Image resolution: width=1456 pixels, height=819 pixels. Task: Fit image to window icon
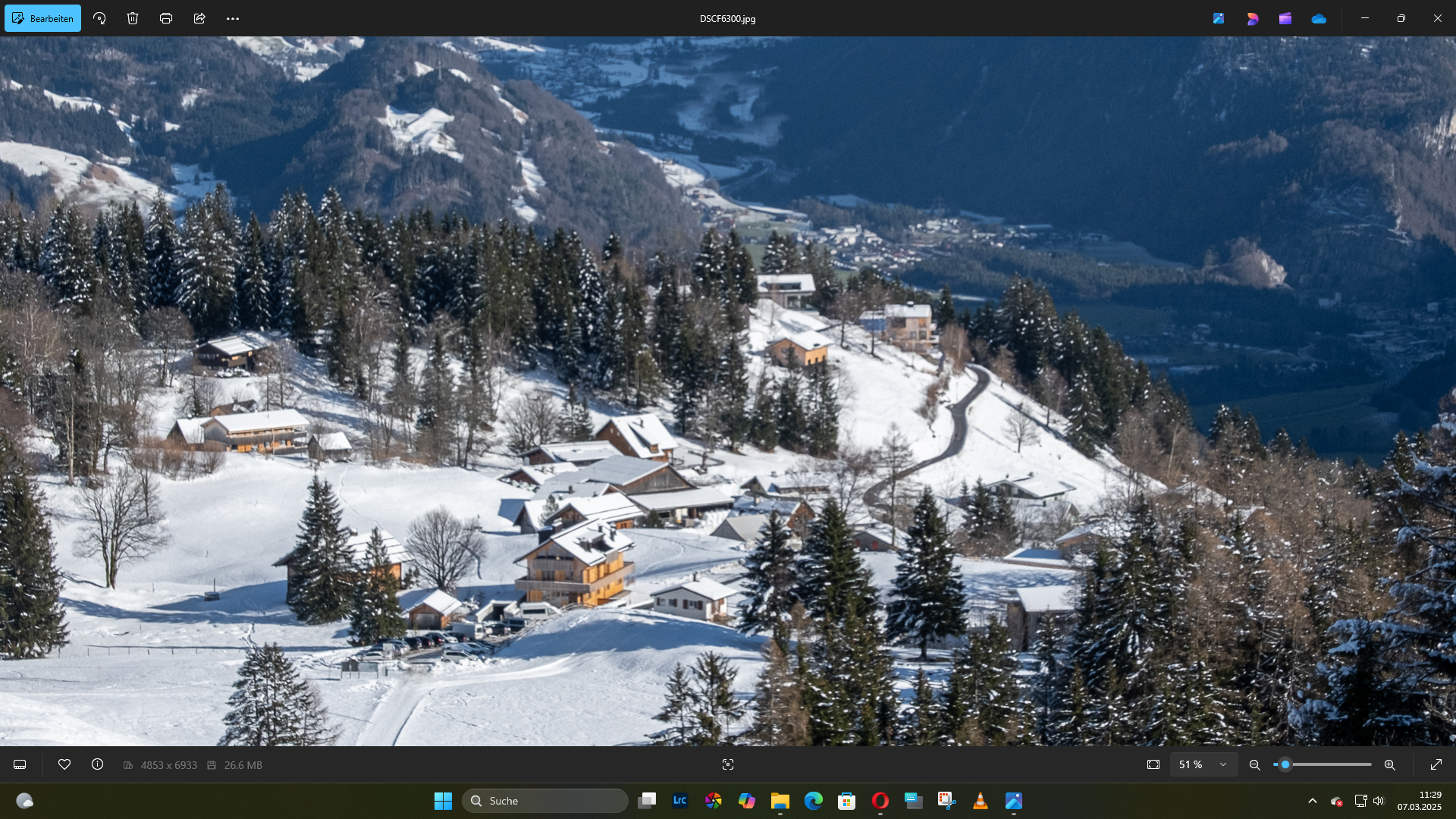(x=1153, y=764)
